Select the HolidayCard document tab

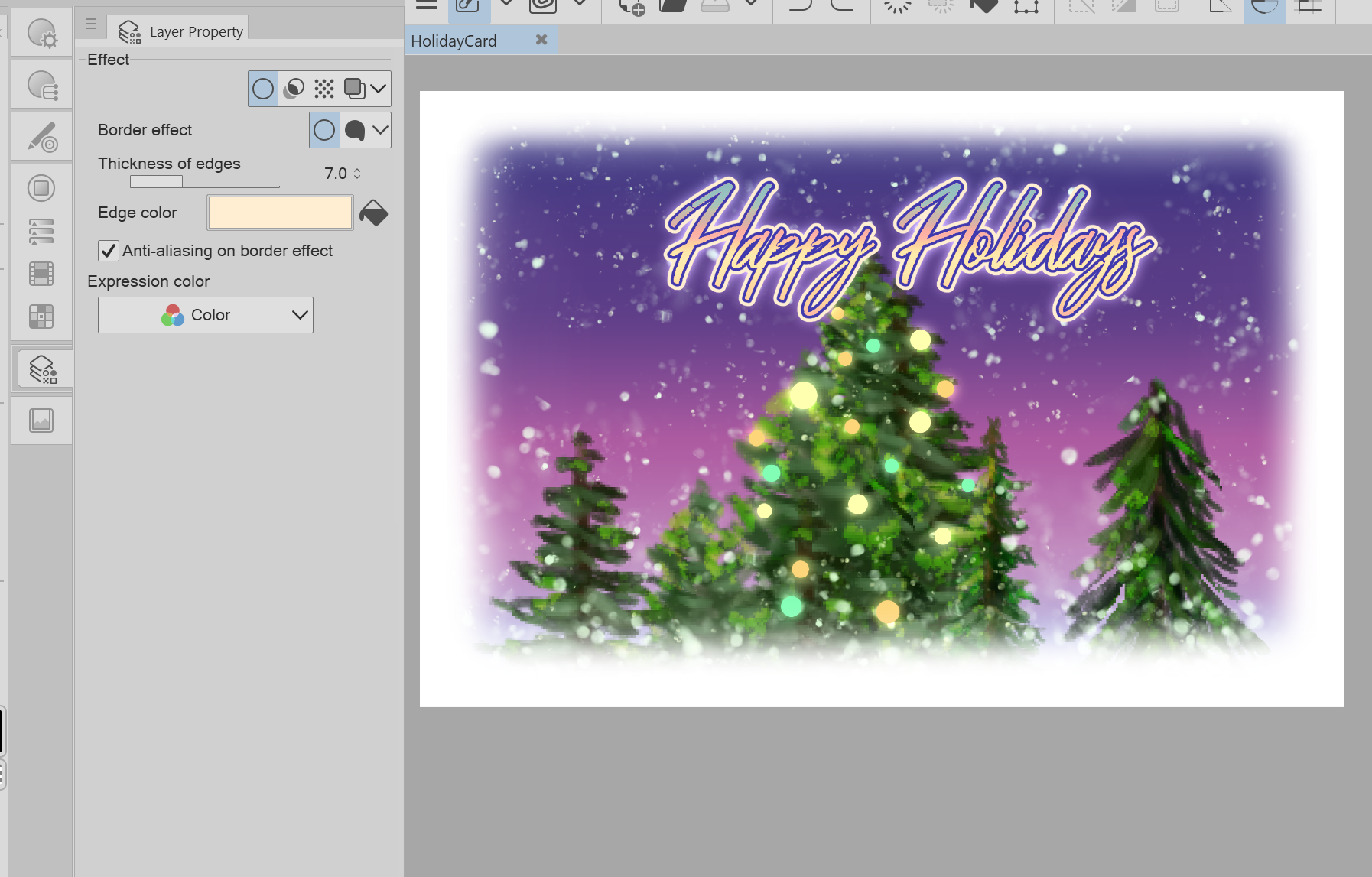[454, 41]
